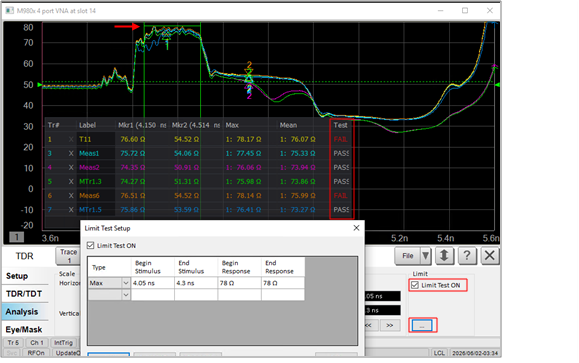Screen dimensions: 579x363
Task: Select the Begin Stimulus cell 4.05 ns
Action: click(x=153, y=283)
